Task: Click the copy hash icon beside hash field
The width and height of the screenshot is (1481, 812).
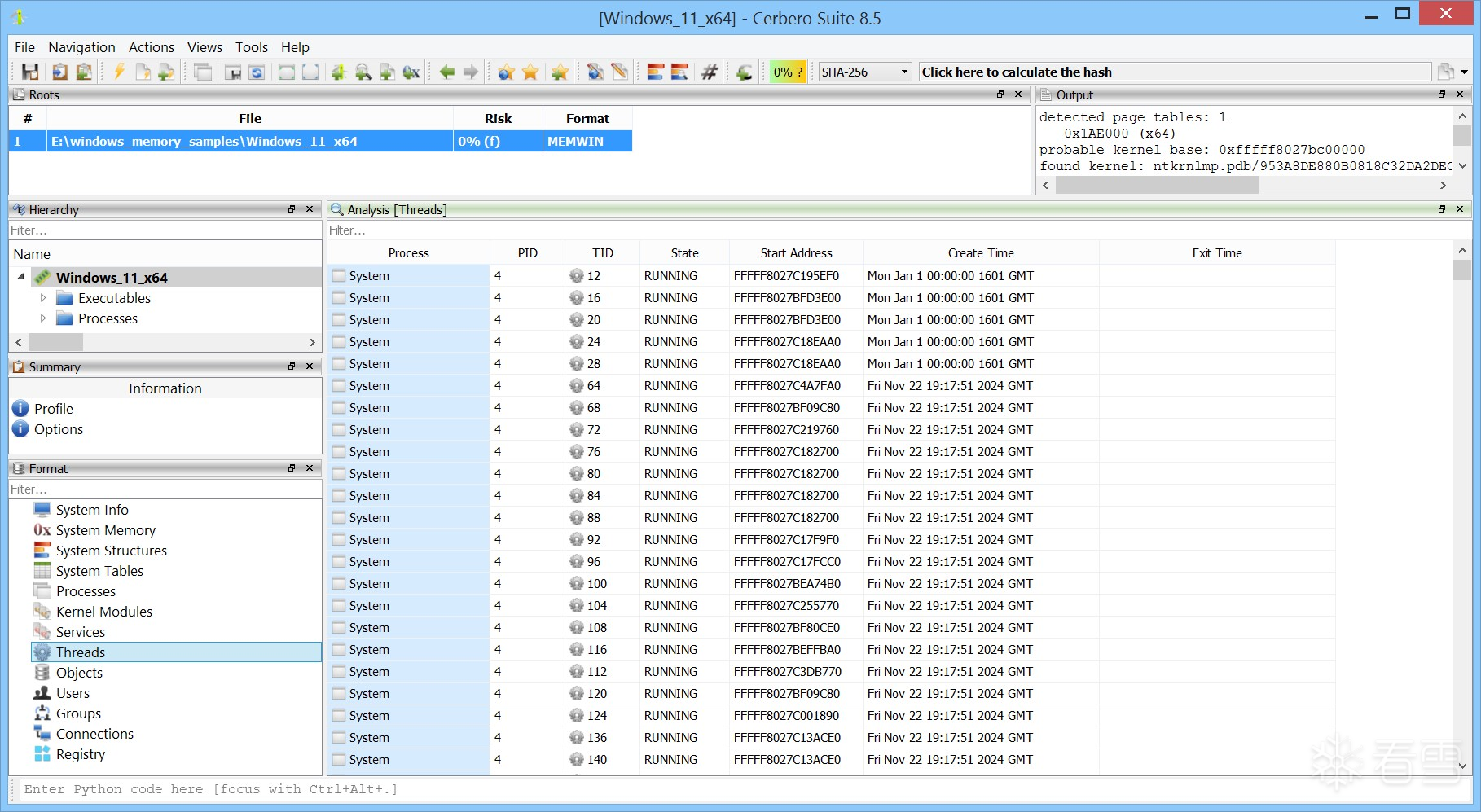Action: pos(1446,72)
